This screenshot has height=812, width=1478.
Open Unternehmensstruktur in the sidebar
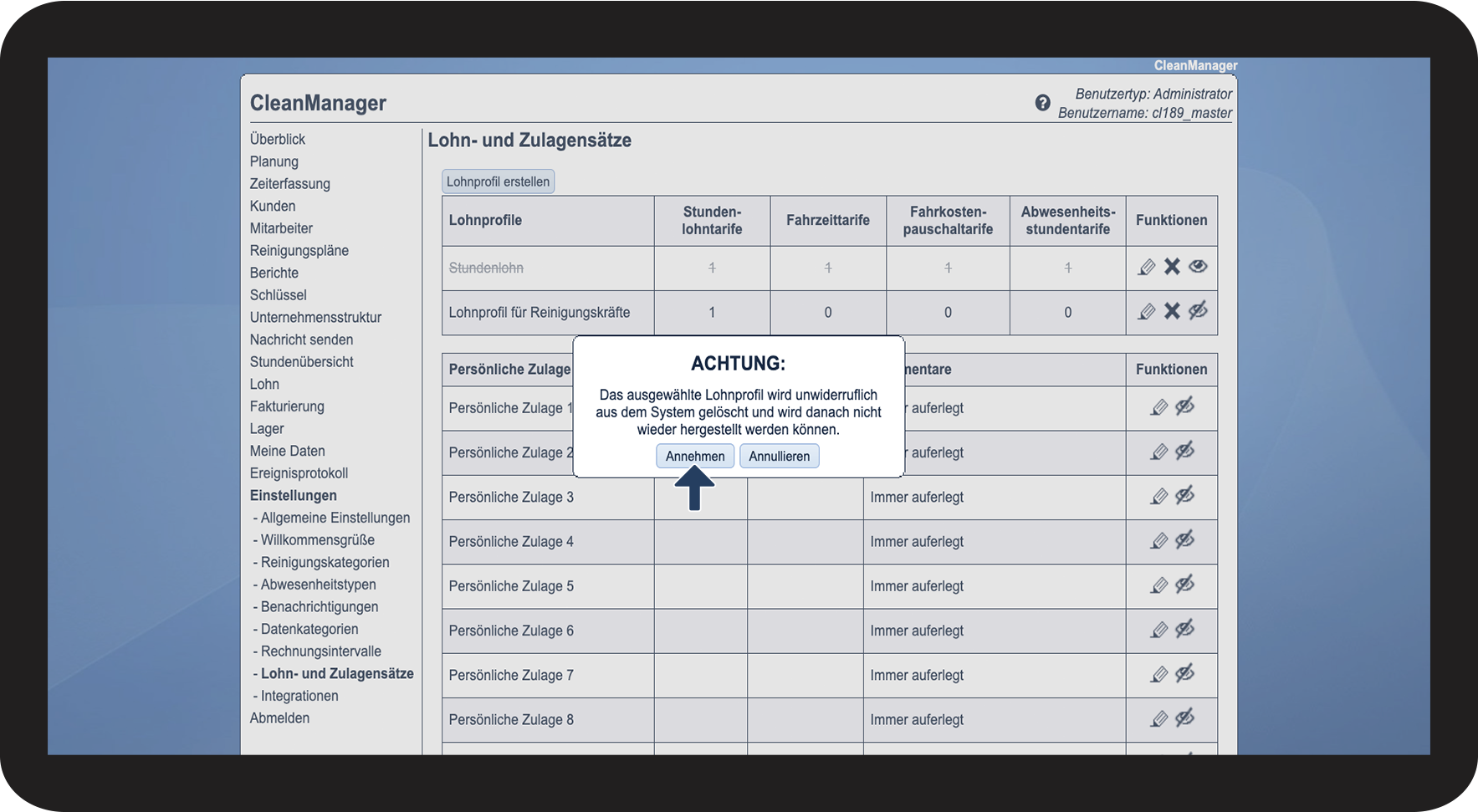pos(315,317)
